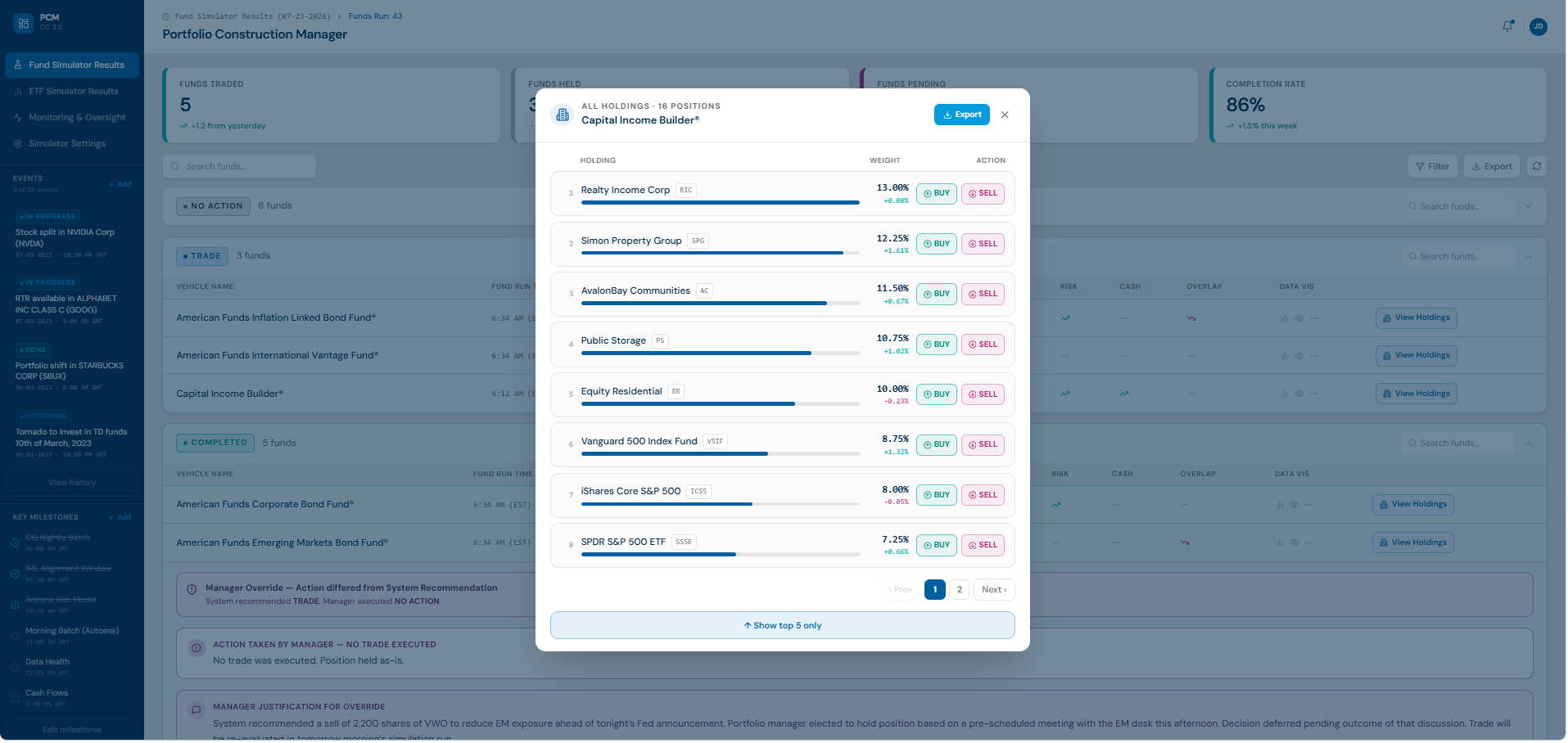Open bar chart for Corporate Bond Fund row
Screen dimensions: 1568x743
(1279, 506)
